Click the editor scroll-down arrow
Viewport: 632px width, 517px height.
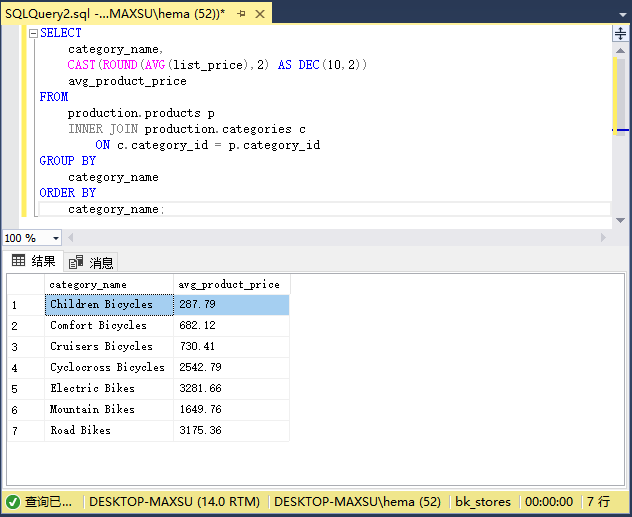(620, 220)
